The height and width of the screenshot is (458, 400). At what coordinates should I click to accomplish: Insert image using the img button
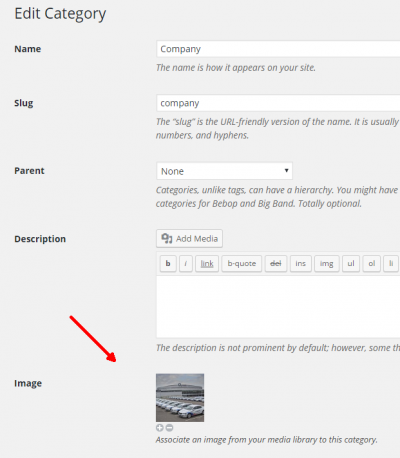(x=327, y=264)
